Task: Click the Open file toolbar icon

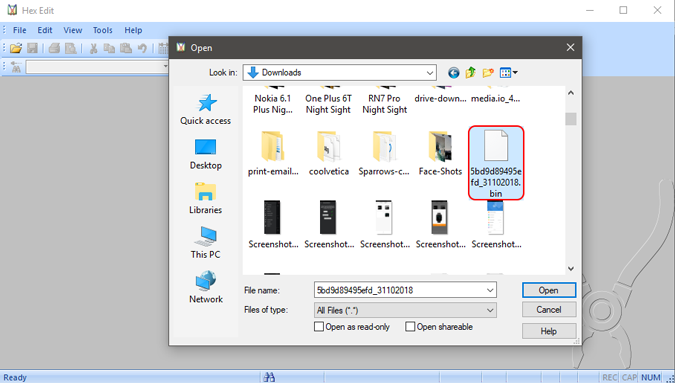Action: [16, 48]
